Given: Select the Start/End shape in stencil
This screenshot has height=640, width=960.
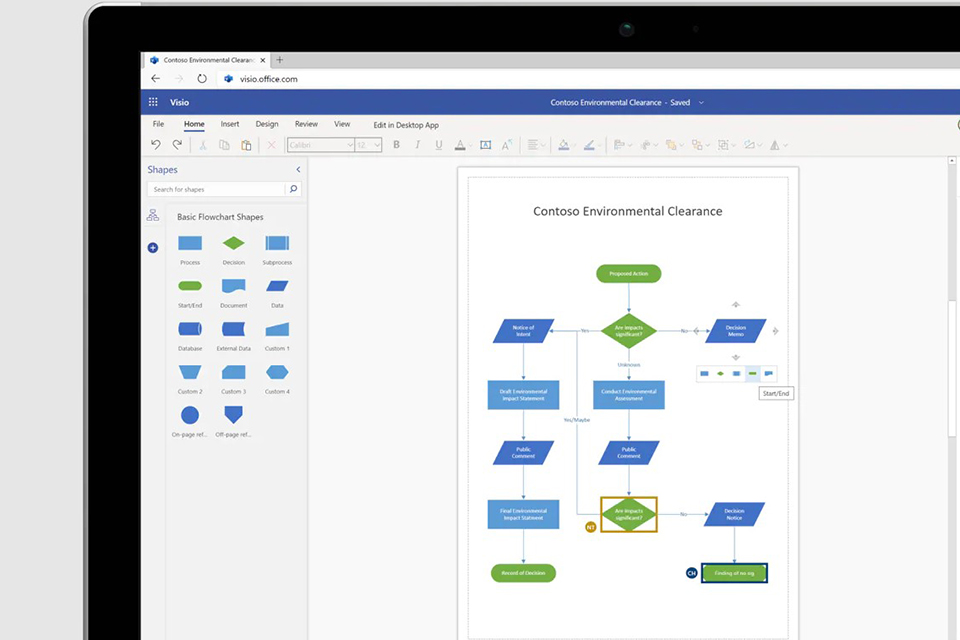Looking at the screenshot, I should coord(190,285).
